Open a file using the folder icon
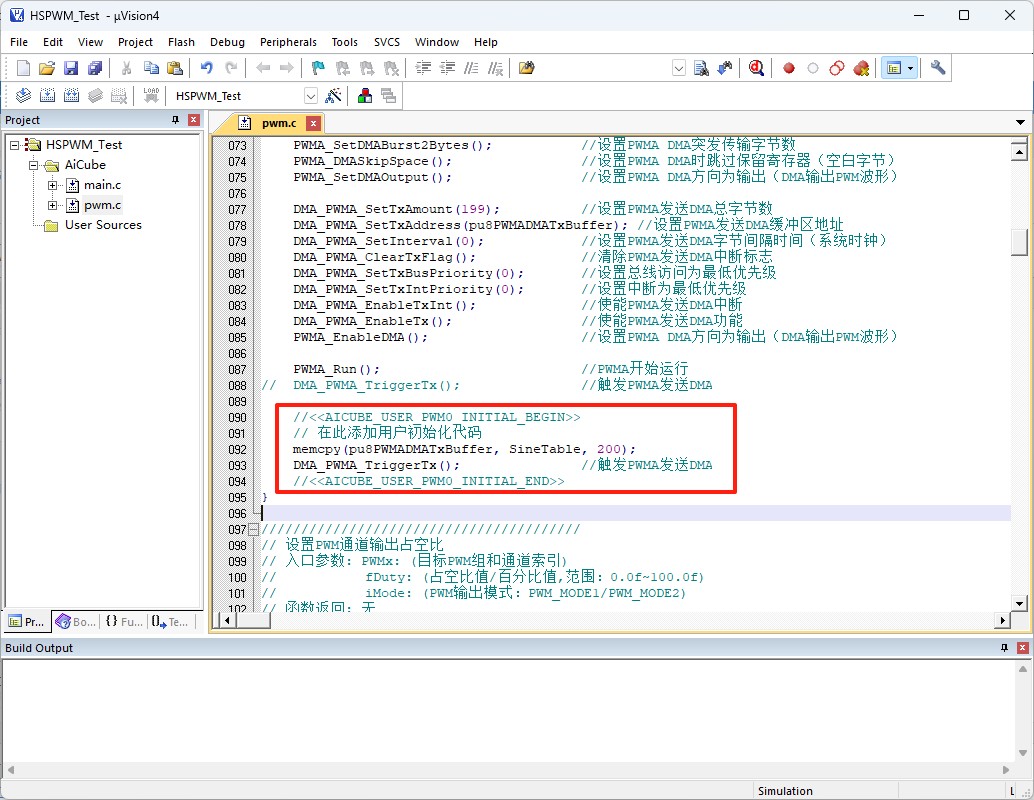The image size is (1034, 800). 47,68
